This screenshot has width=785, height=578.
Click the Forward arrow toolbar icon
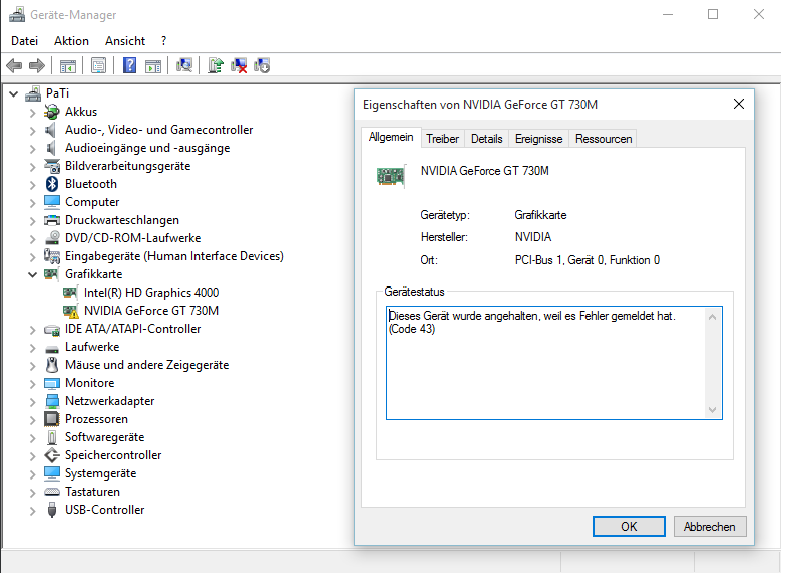coord(37,66)
